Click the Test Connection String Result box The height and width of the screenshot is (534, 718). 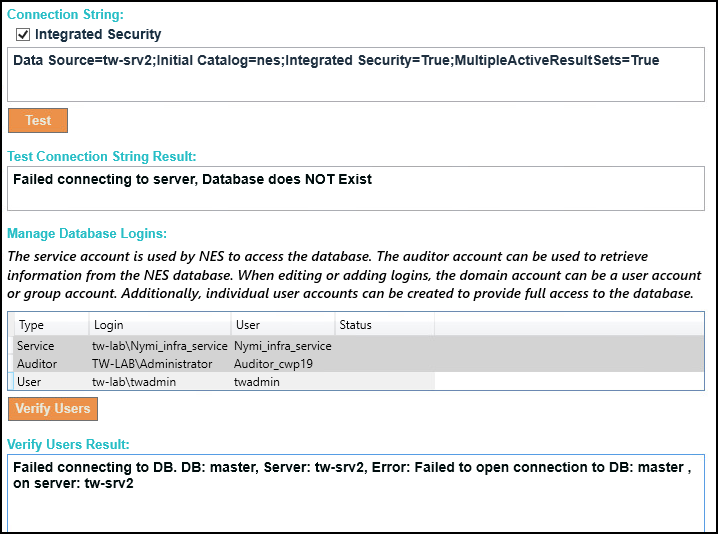(x=358, y=188)
